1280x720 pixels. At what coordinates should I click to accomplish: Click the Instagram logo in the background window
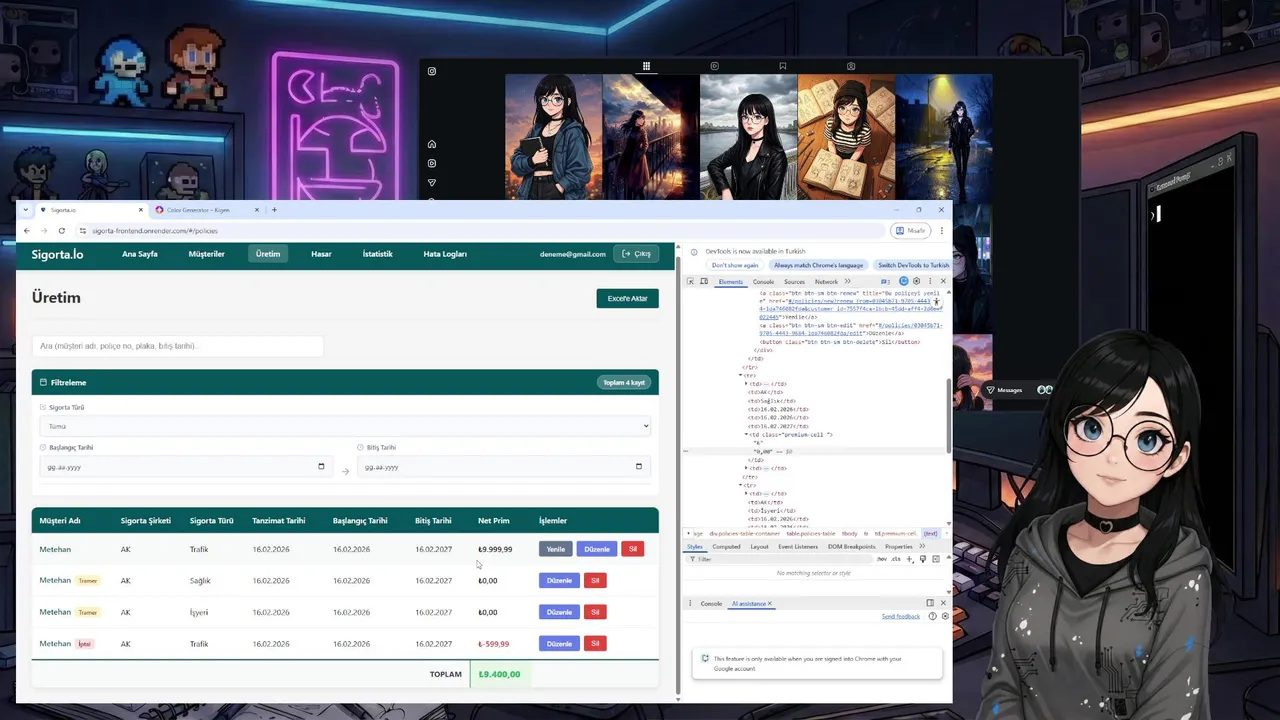coord(432,71)
